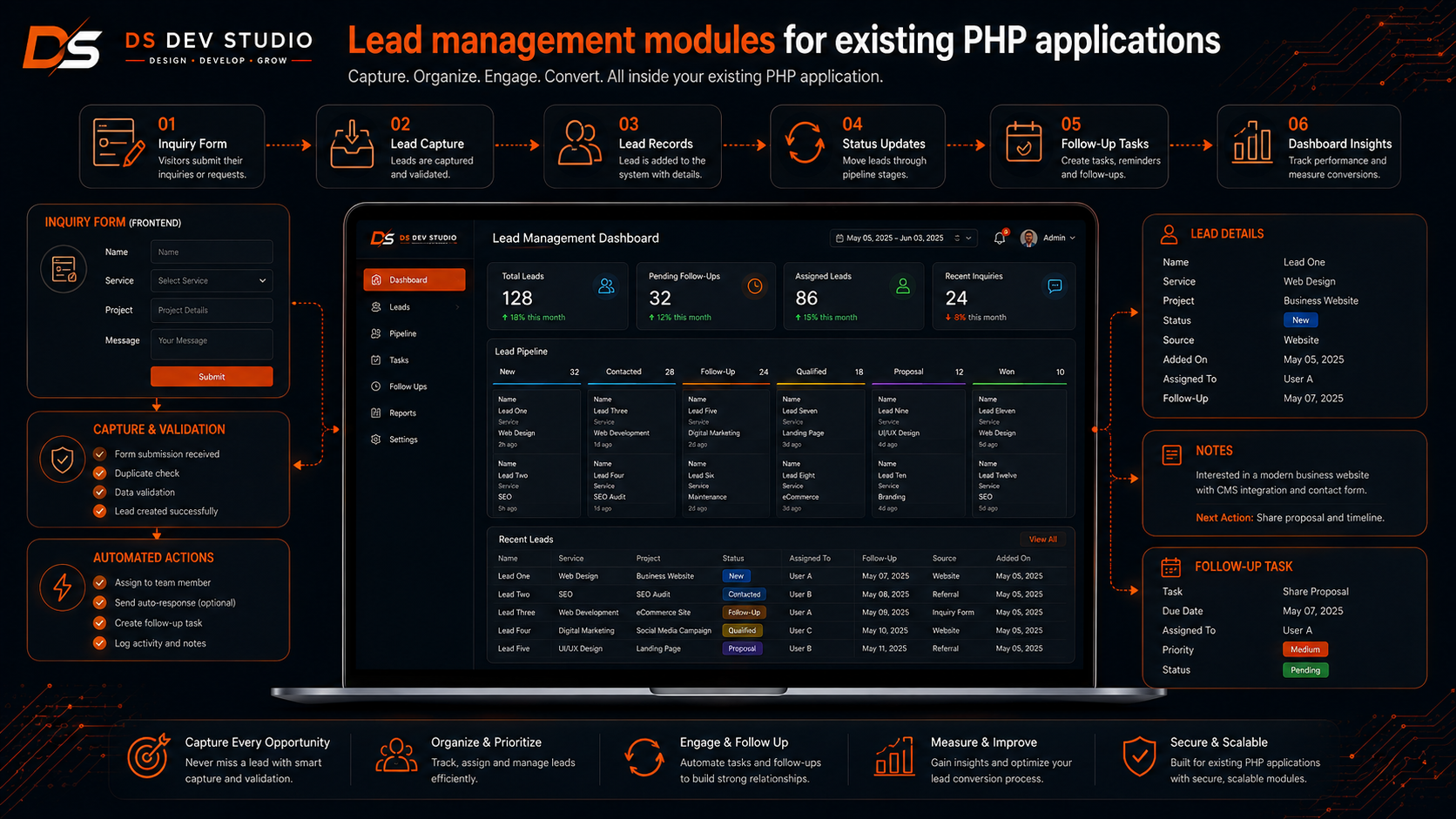The width and height of the screenshot is (1456, 819).
Task: Toggle Send auto-response checkmark
Action: [100, 603]
